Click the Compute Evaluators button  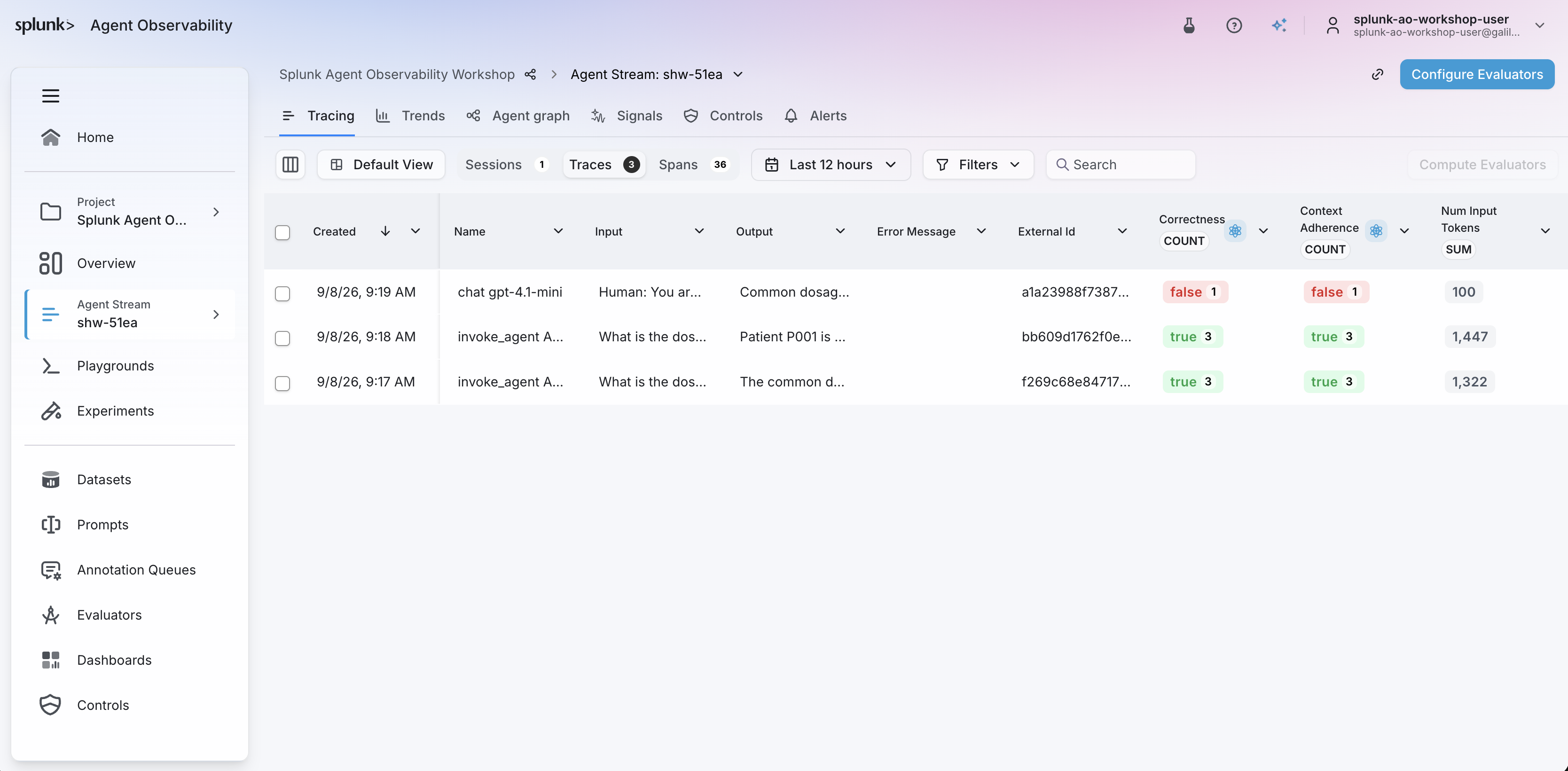[1482, 165]
